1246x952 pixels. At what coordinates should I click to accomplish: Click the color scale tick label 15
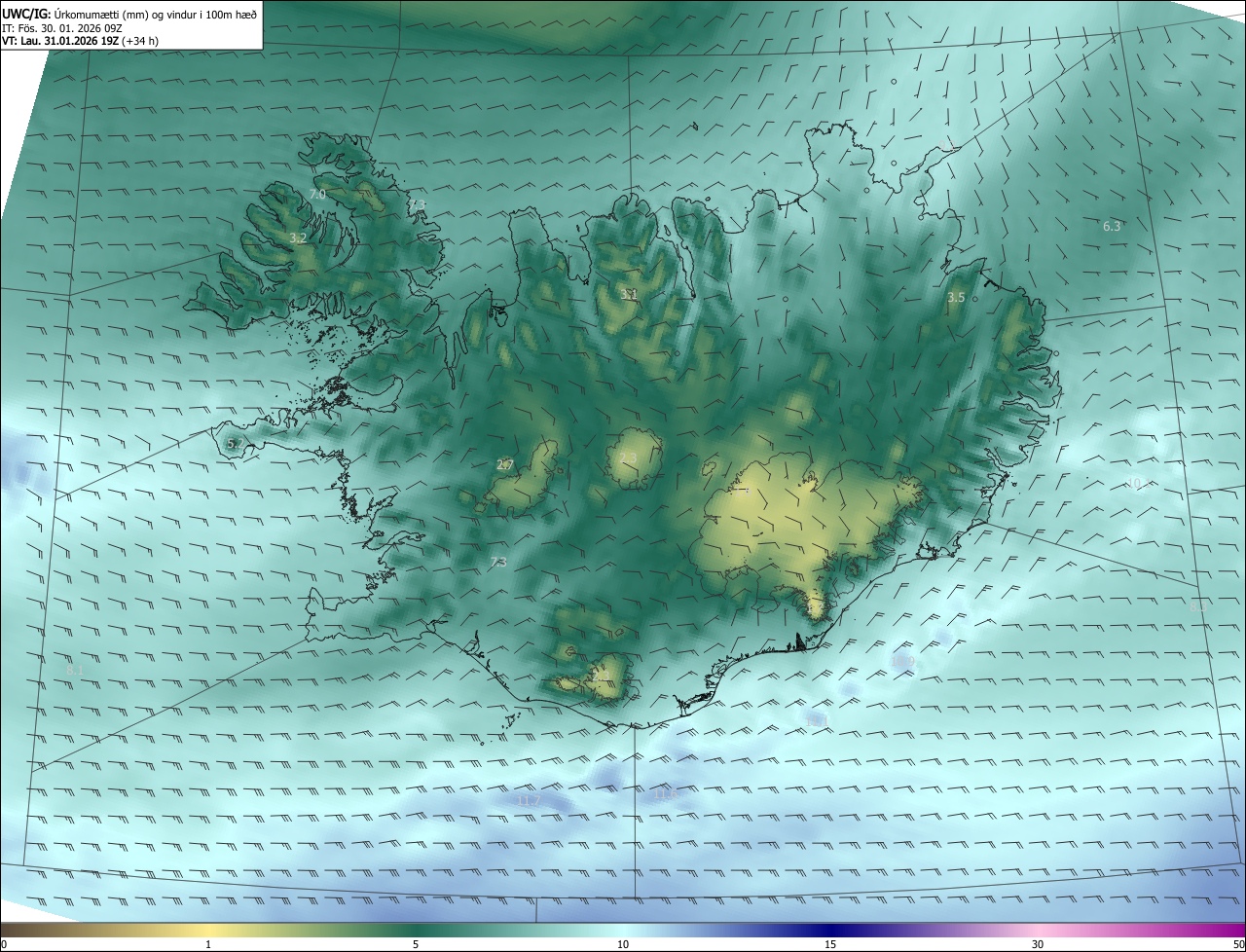[830, 944]
